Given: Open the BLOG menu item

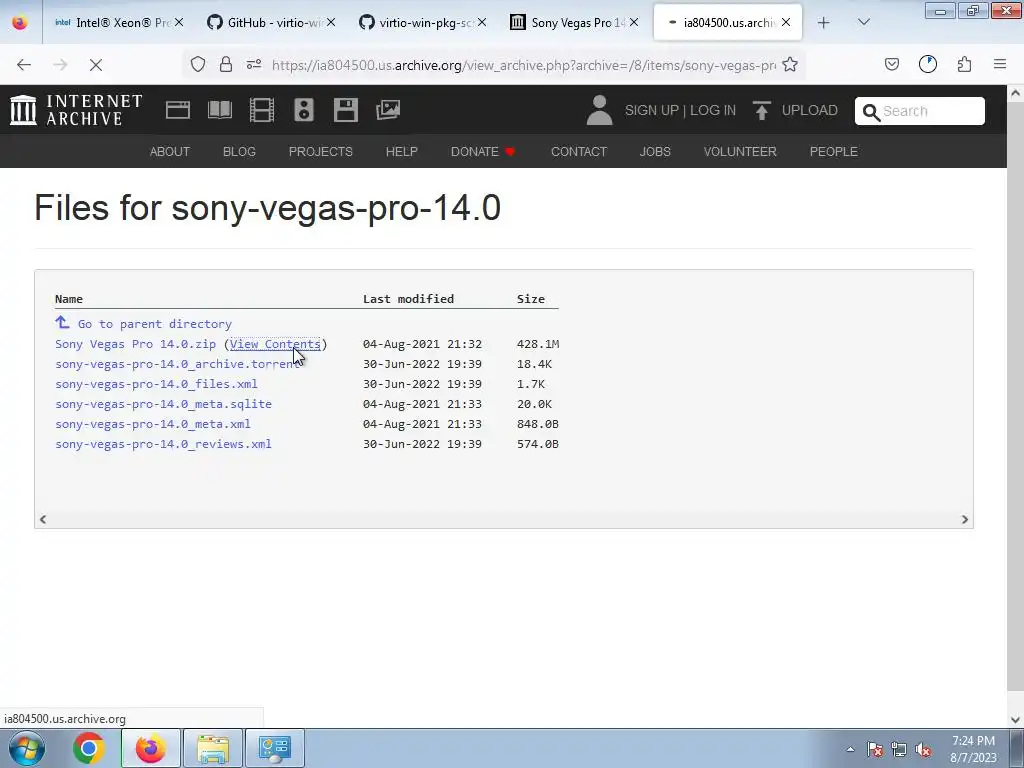Looking at the screenshot, I should point(239,152).
